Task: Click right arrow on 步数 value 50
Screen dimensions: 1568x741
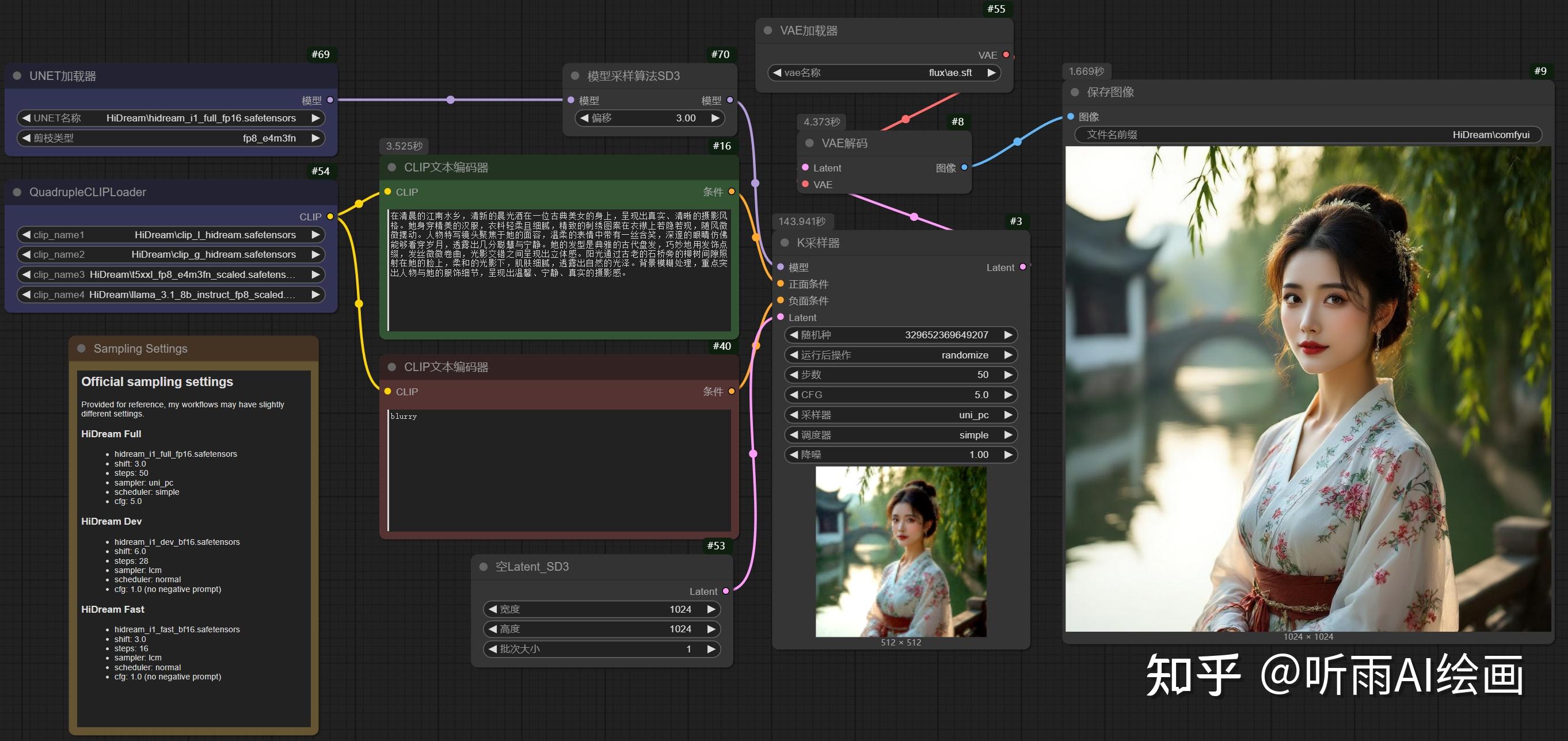Action: click(x=1008, y=375)
